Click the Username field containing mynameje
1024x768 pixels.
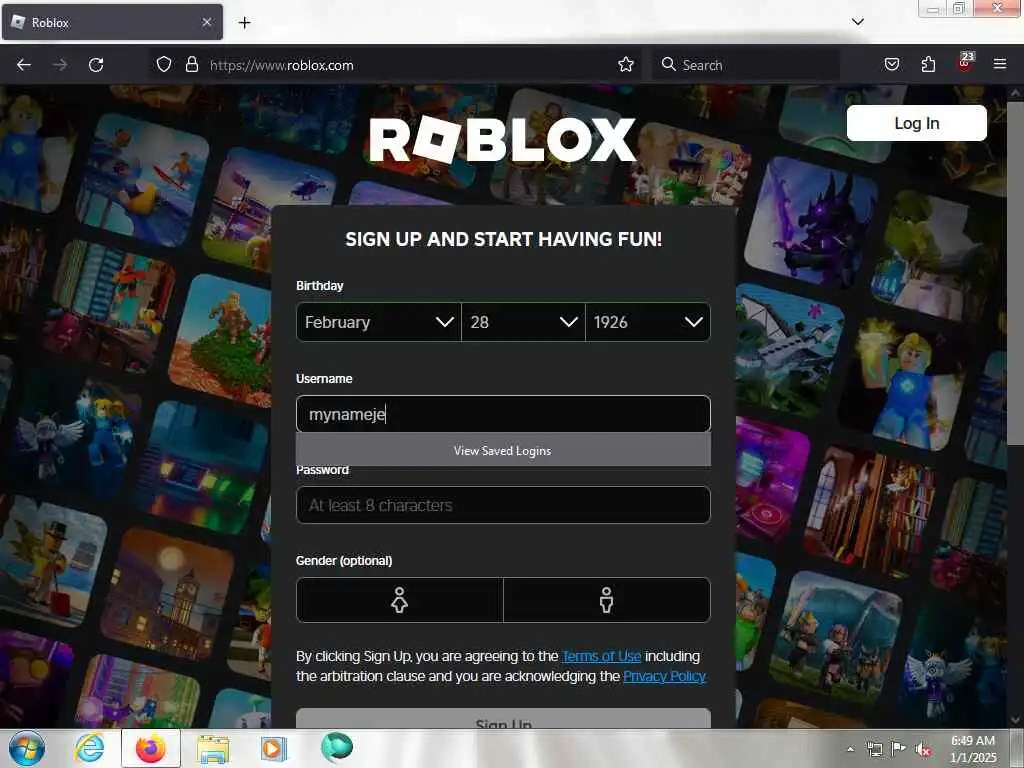click(503, 414)
